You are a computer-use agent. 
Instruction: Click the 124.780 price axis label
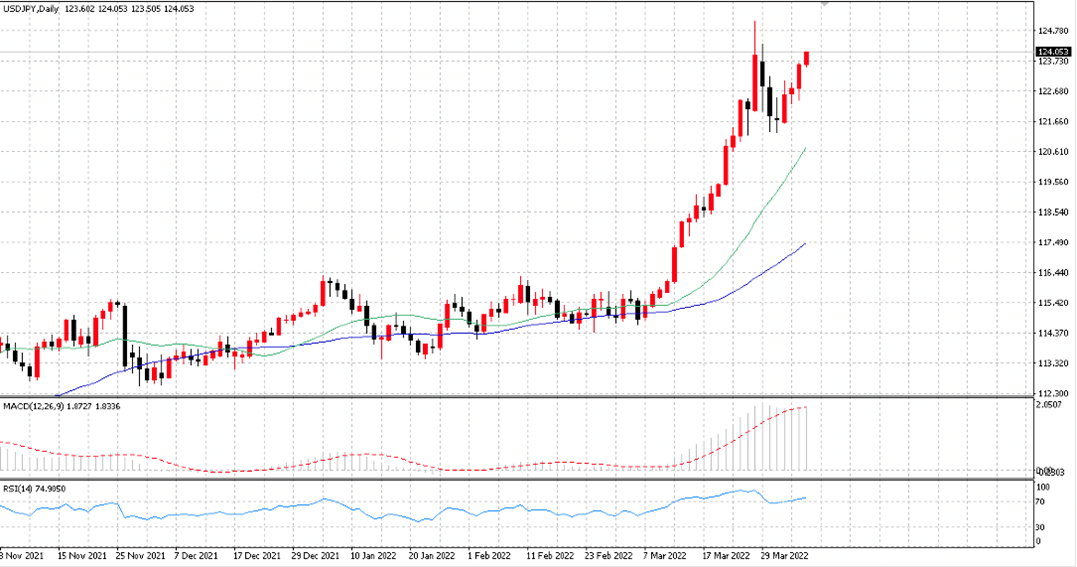(1053, 31)
